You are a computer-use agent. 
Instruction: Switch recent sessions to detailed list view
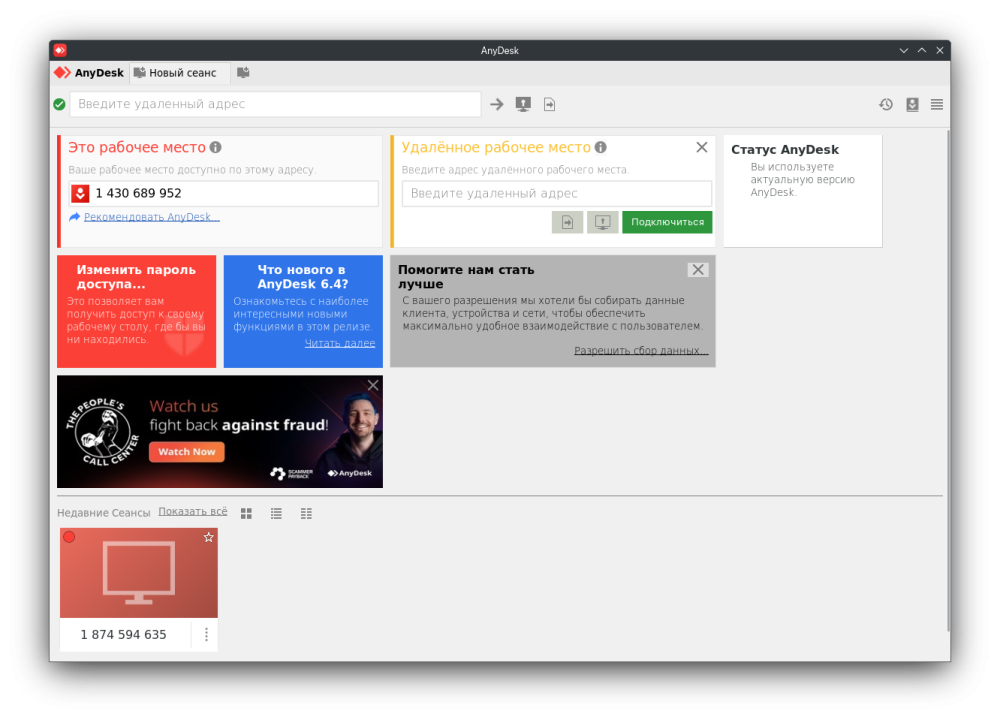pos(306,513)
